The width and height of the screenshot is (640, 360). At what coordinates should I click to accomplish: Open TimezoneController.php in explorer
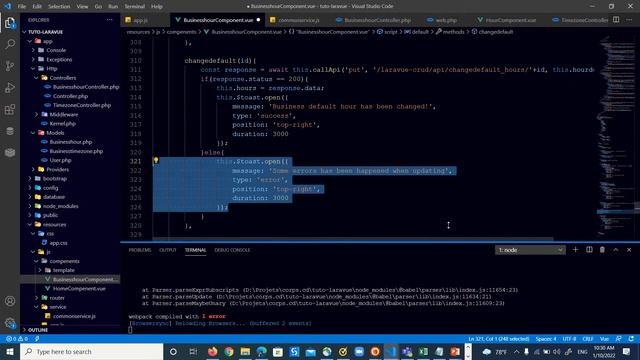point(82,105)
